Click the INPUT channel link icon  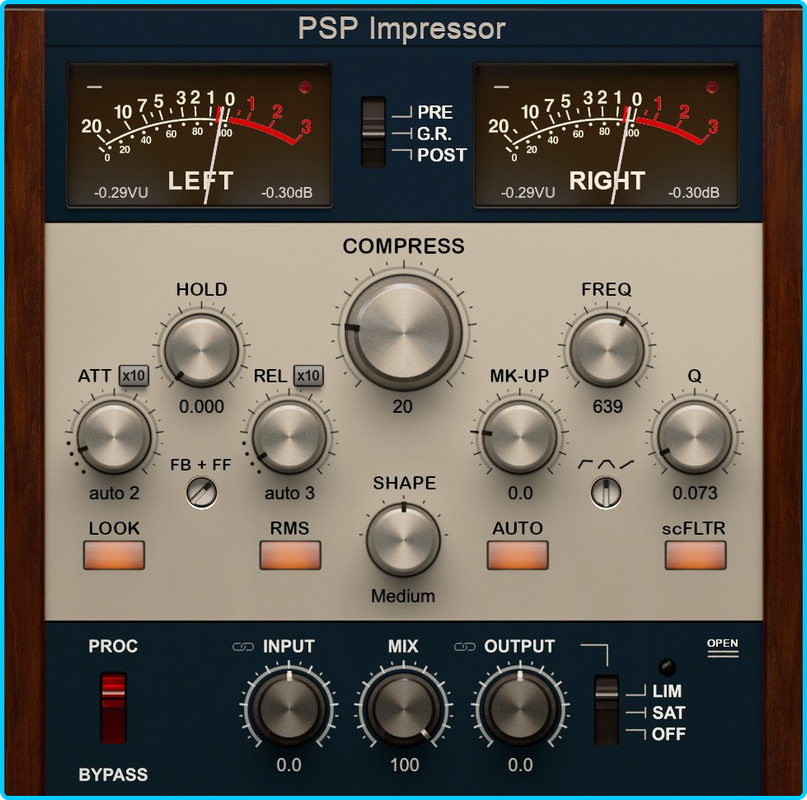pyautogui.click(x=243, y=647)
